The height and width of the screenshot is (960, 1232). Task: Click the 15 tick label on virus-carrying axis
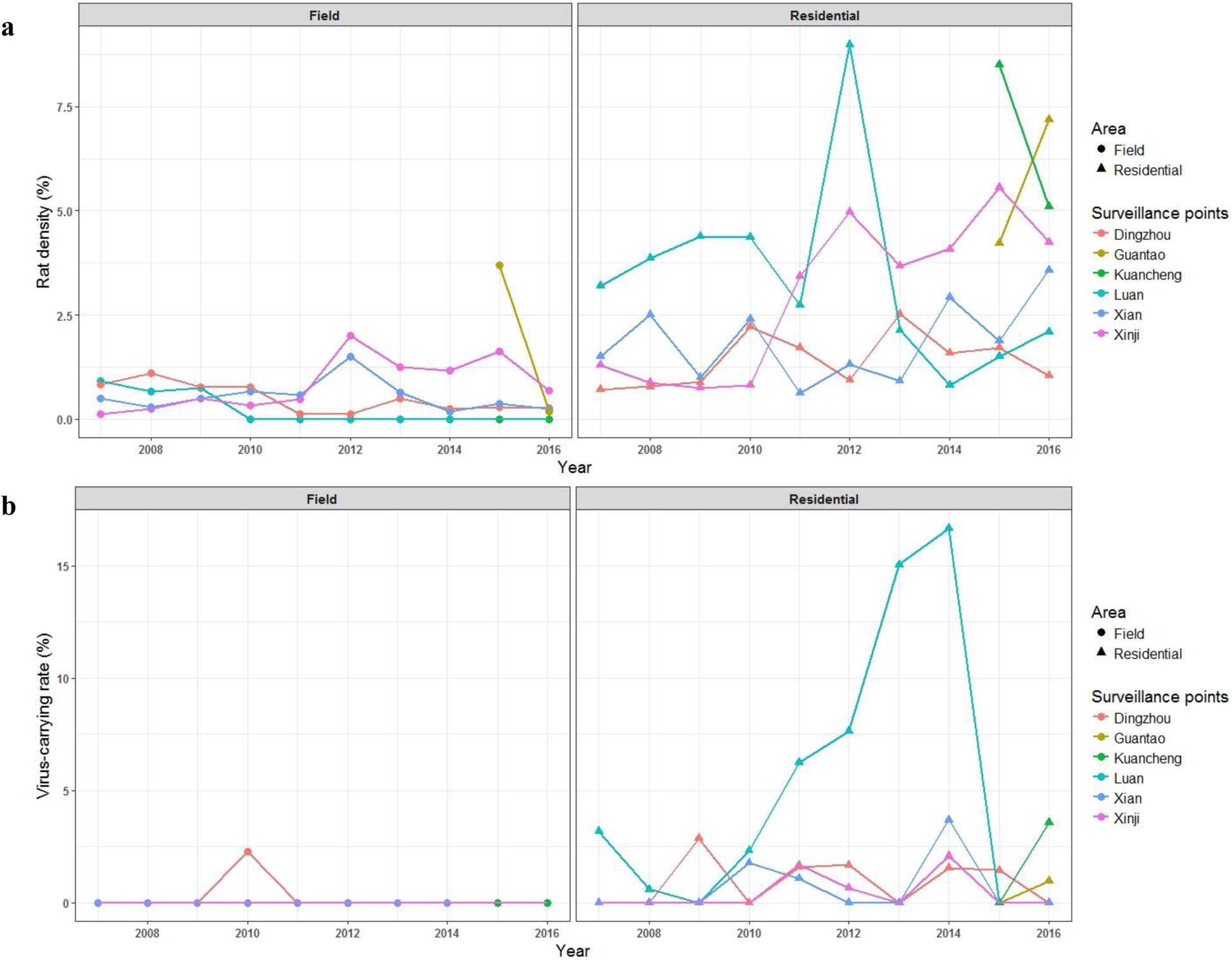tap(62, 566)
